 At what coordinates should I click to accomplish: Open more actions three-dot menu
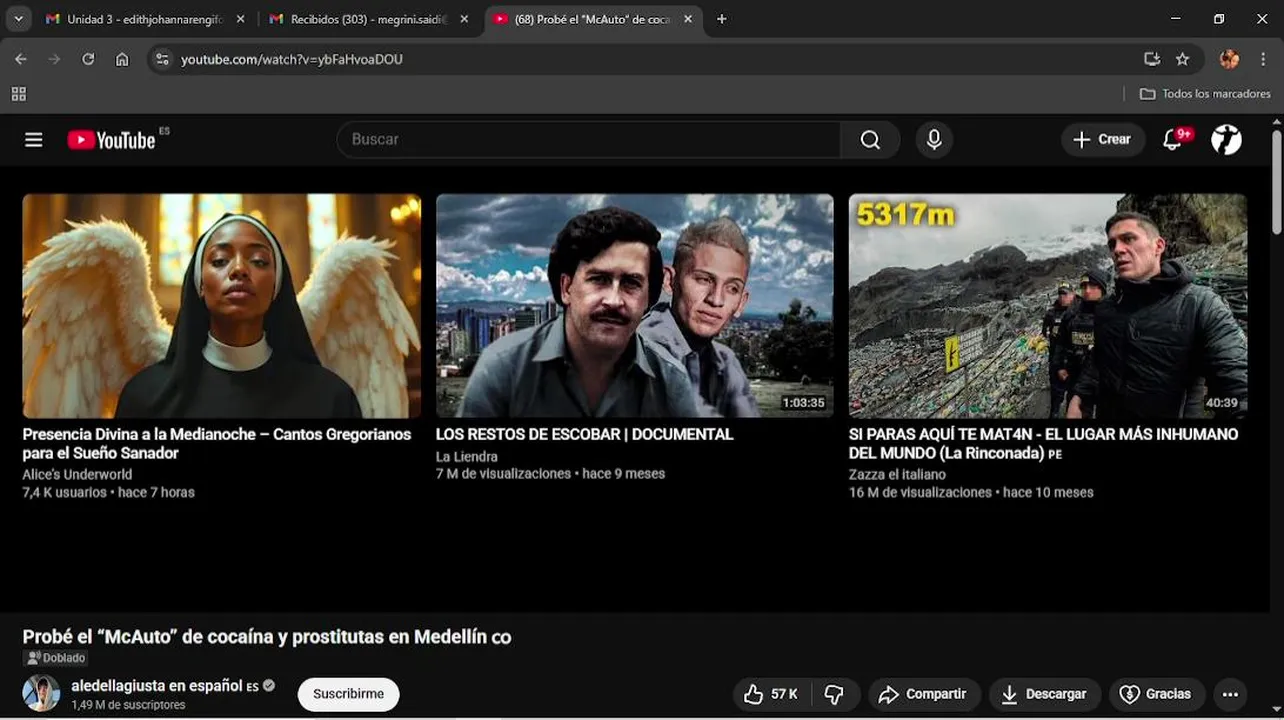tap(1230, 694)
